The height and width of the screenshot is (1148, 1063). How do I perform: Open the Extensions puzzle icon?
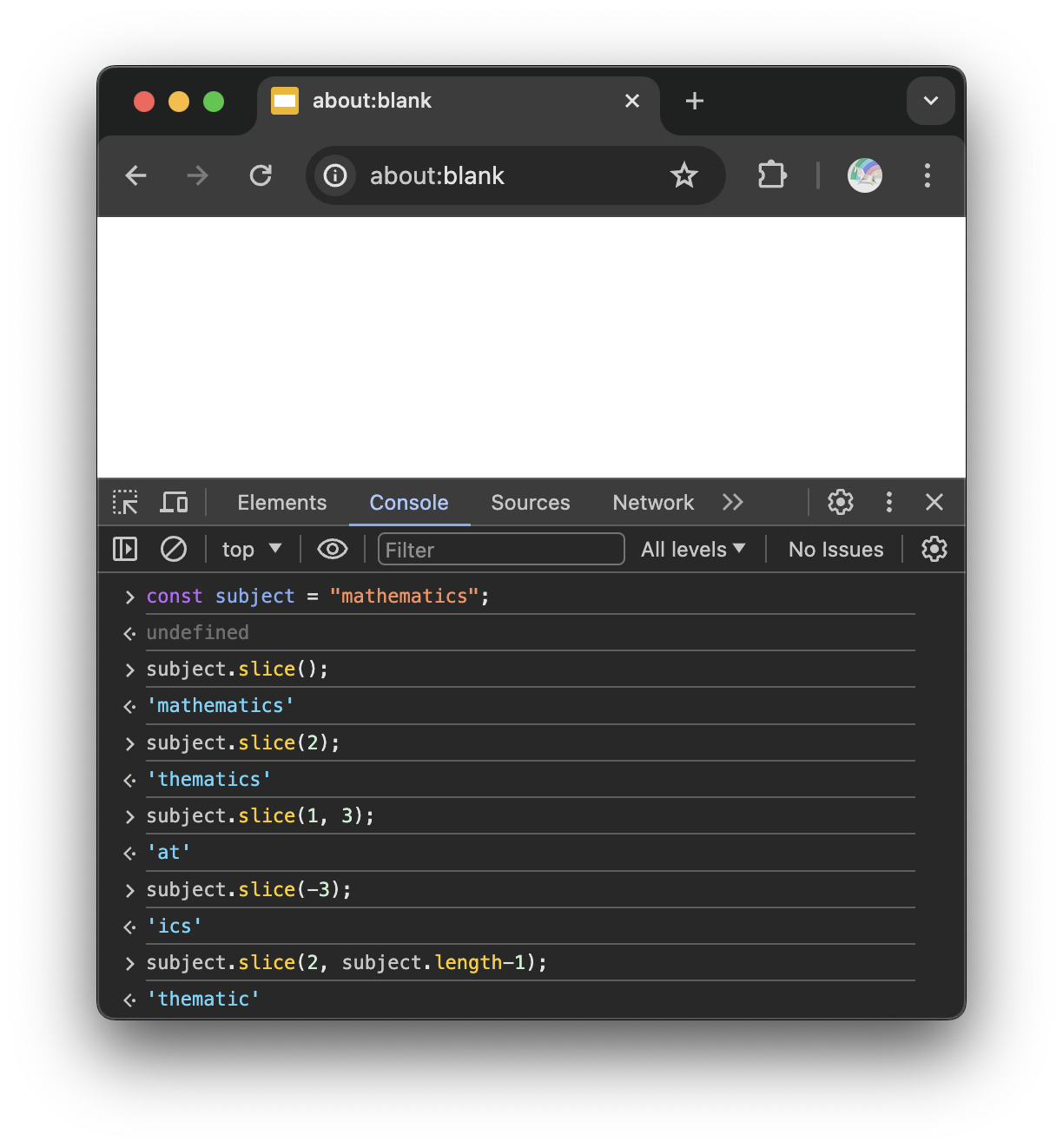[771, 175]
